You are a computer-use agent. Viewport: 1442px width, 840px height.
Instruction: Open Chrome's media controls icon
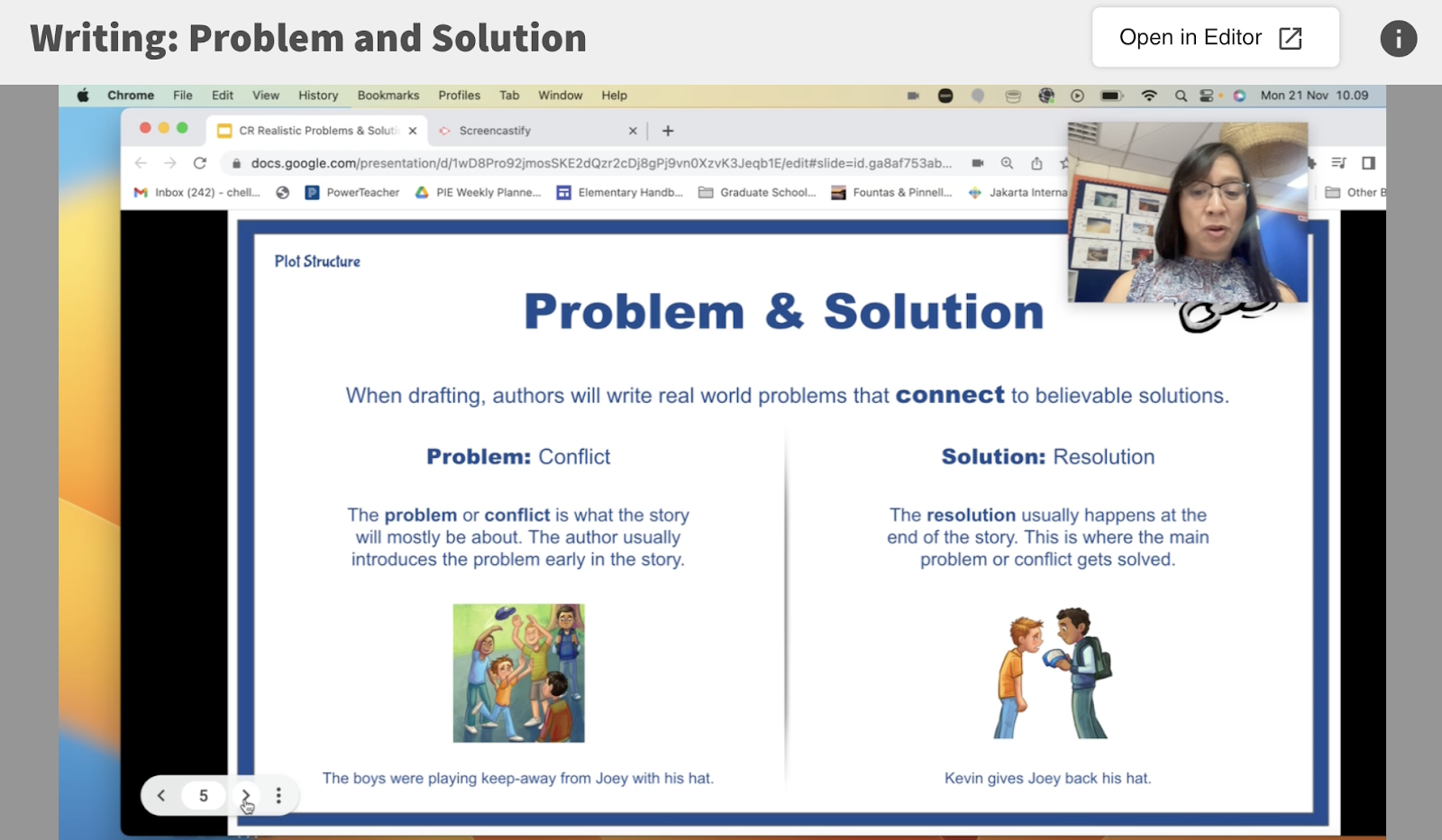[1338, 163]
